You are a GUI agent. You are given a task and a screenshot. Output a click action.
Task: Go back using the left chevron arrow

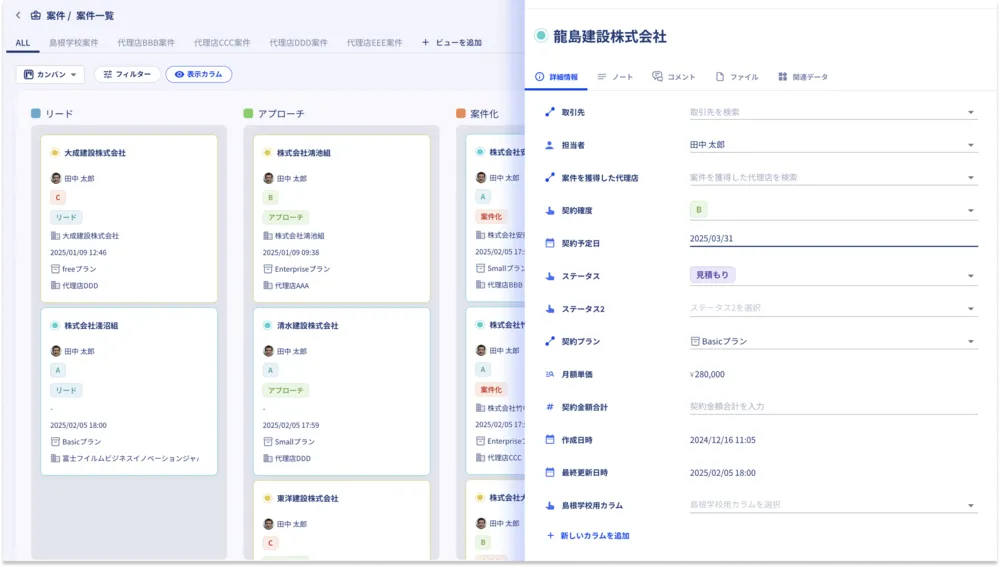[x=18, y=15]
